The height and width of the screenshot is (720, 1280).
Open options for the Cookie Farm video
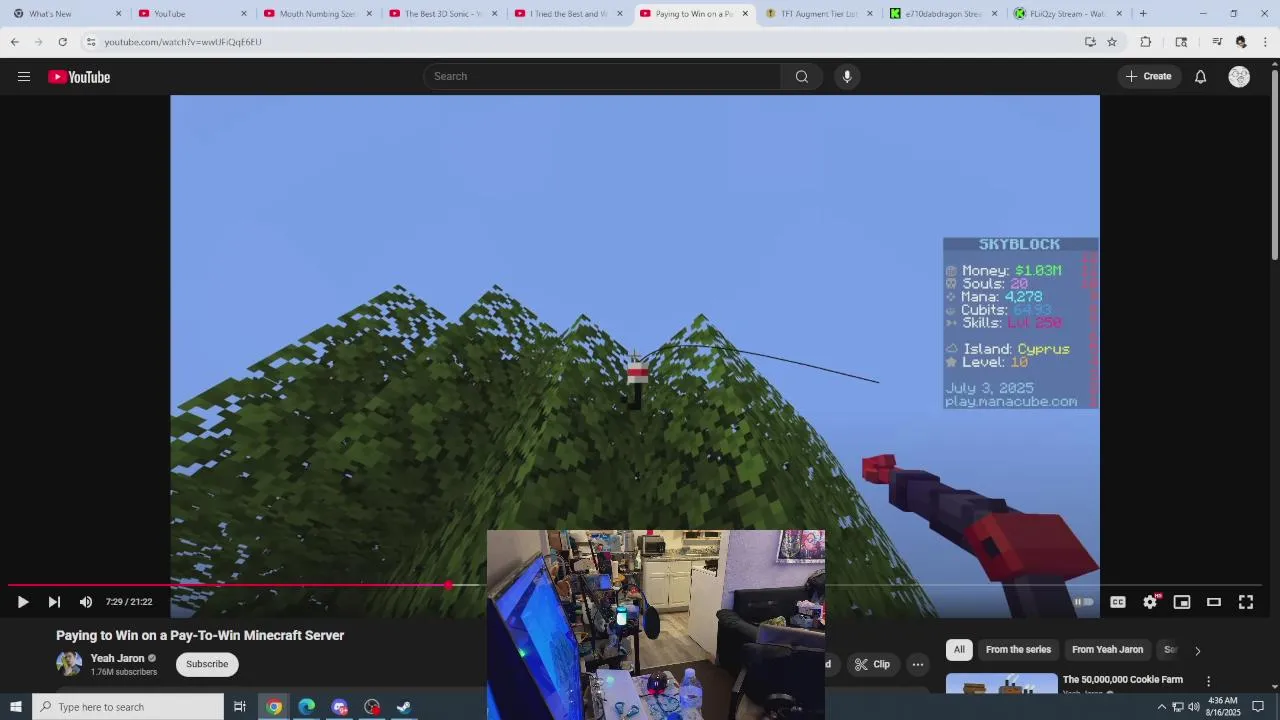pos(1208,682)
